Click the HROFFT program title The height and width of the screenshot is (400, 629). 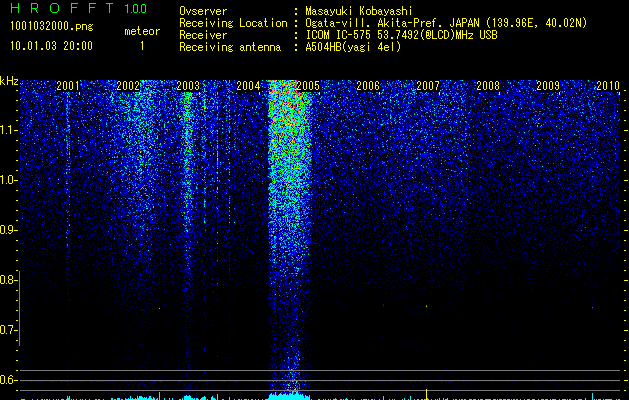coord(62,8)
